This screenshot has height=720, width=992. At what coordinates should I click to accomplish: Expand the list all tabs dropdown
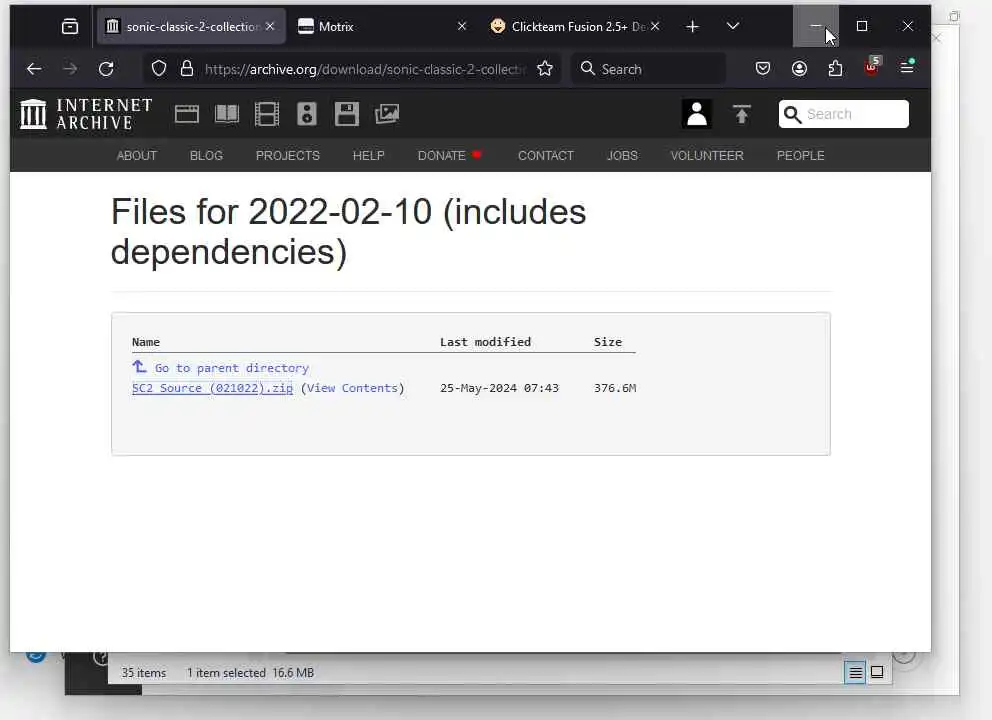tap(733, 26)
